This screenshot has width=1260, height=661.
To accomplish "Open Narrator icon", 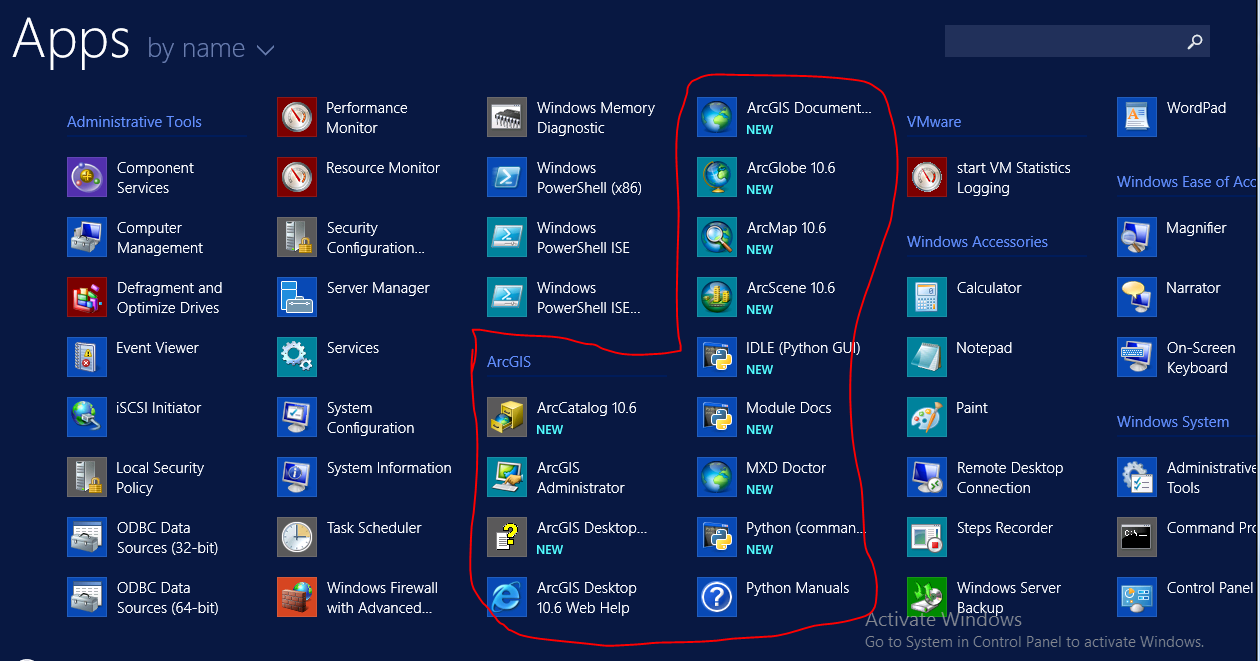I will [1137, 298].
